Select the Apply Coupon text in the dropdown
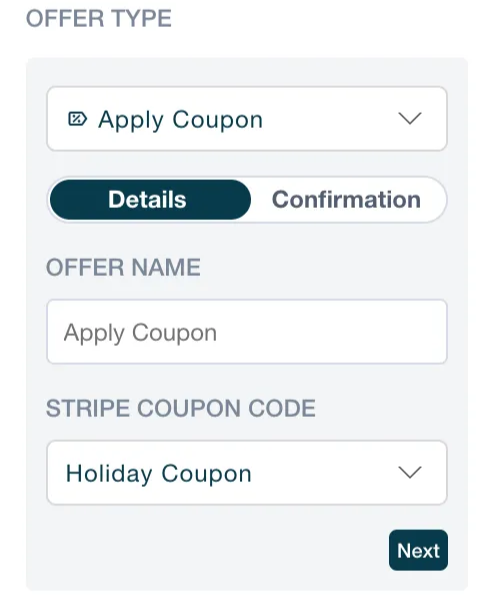This screenshot has height=602, width=498. pyautogui.click(x=180, y=120)
